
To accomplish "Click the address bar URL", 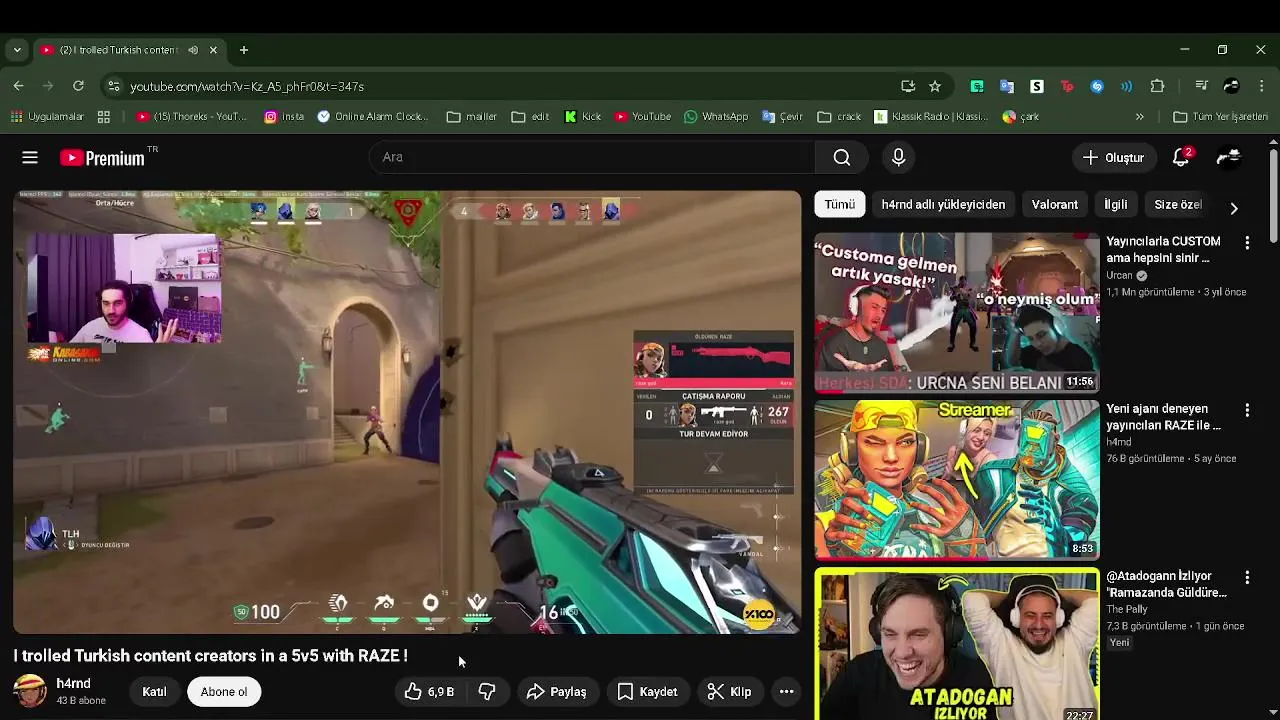I will 247,87.
